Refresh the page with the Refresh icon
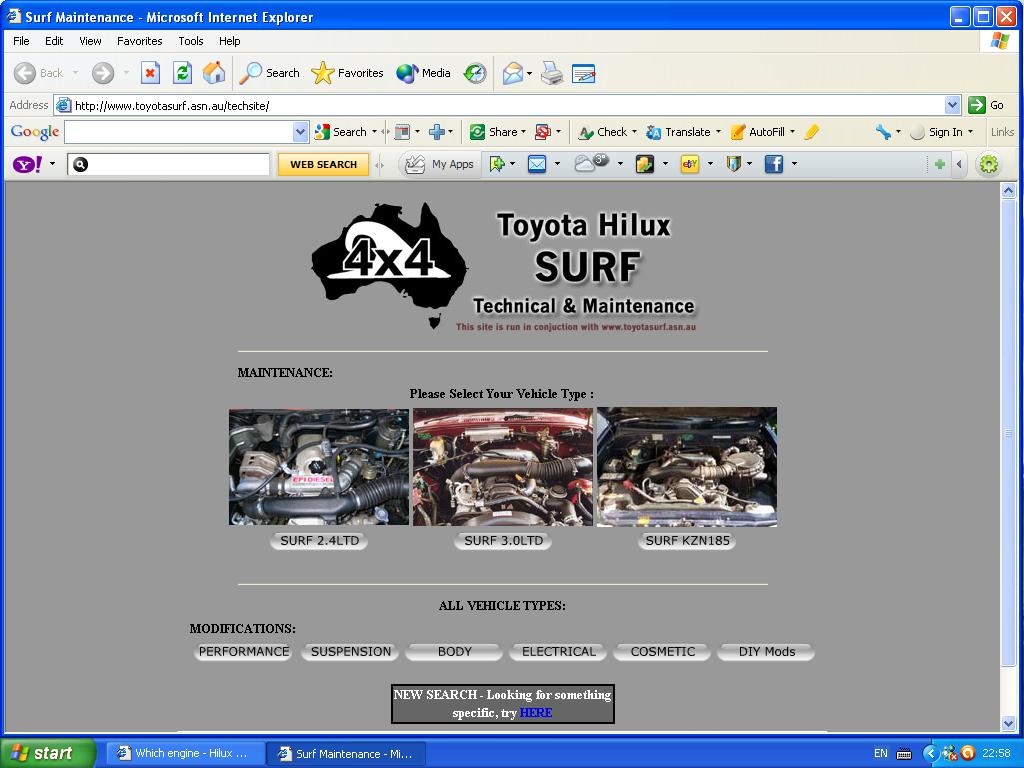 coord(182,73)
